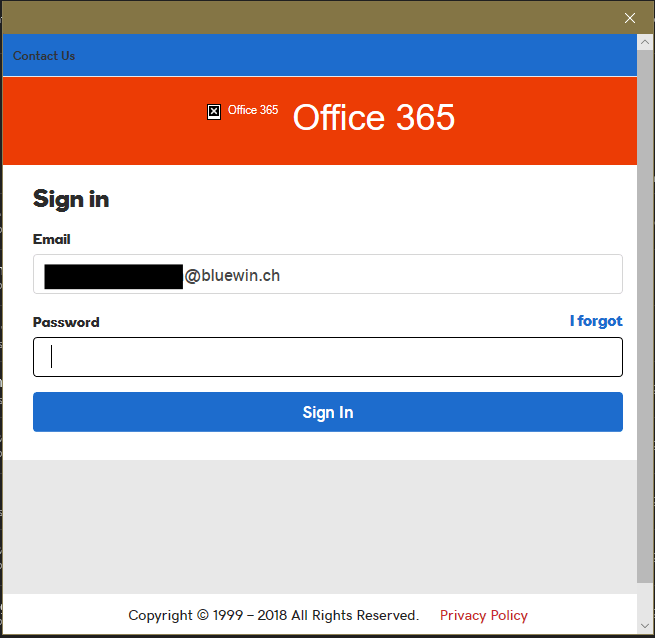Viewport: 655px width, 638px height.
Task: Click the scrollbar down arrow
Action: point(645,625)
